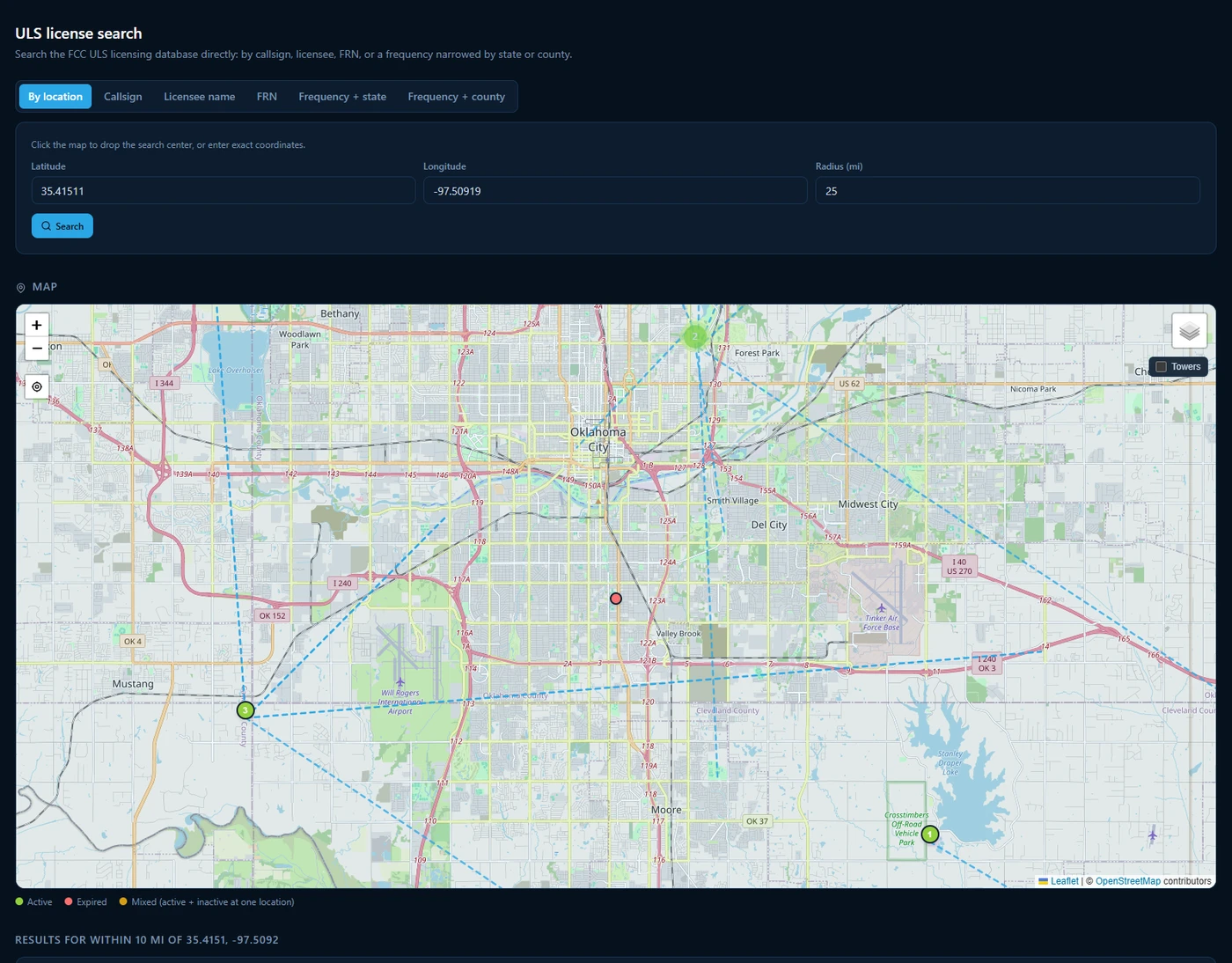This screenshot has width=1232, height=963.
Task: Click the MAP section heading
Action: pyautogui.click(x=45, y=287)
